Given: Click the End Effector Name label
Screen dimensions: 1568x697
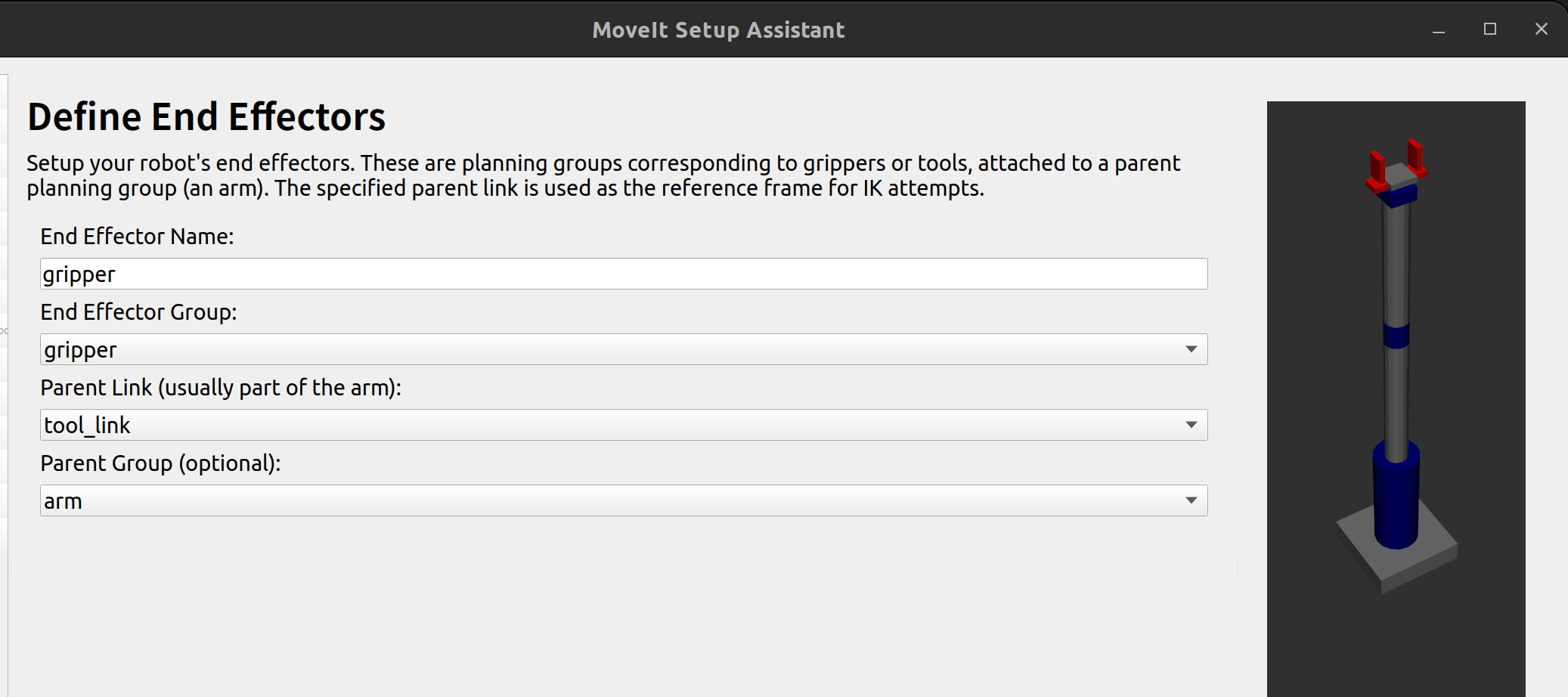Looking at the screenshot, I should [x=137, y=237].
